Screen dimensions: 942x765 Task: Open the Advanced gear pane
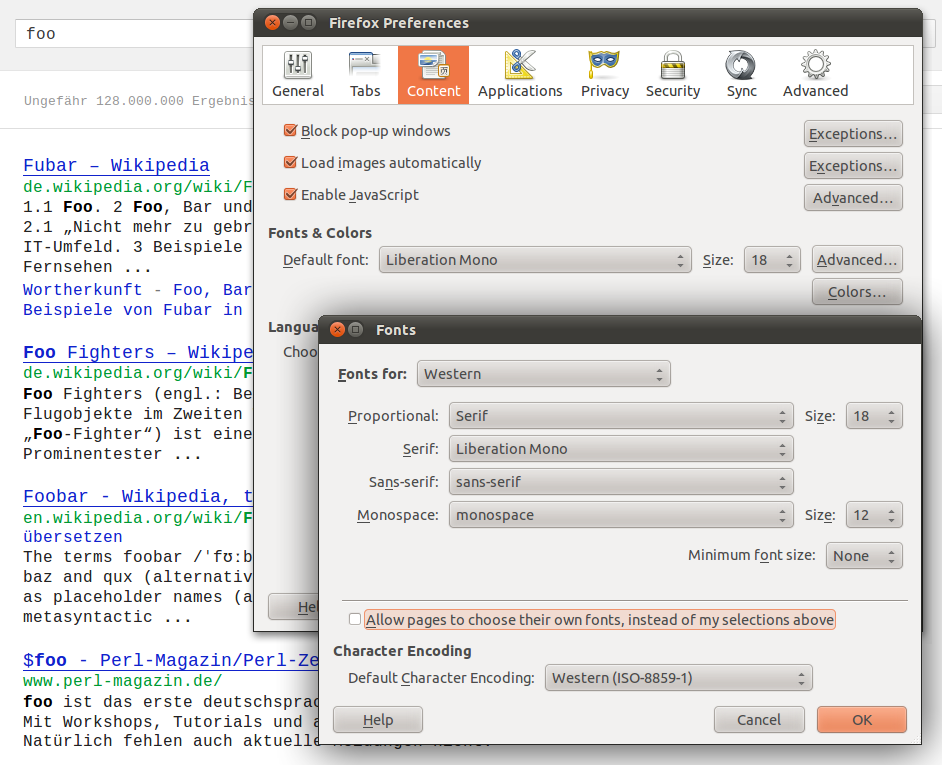(x=815, y=75)
